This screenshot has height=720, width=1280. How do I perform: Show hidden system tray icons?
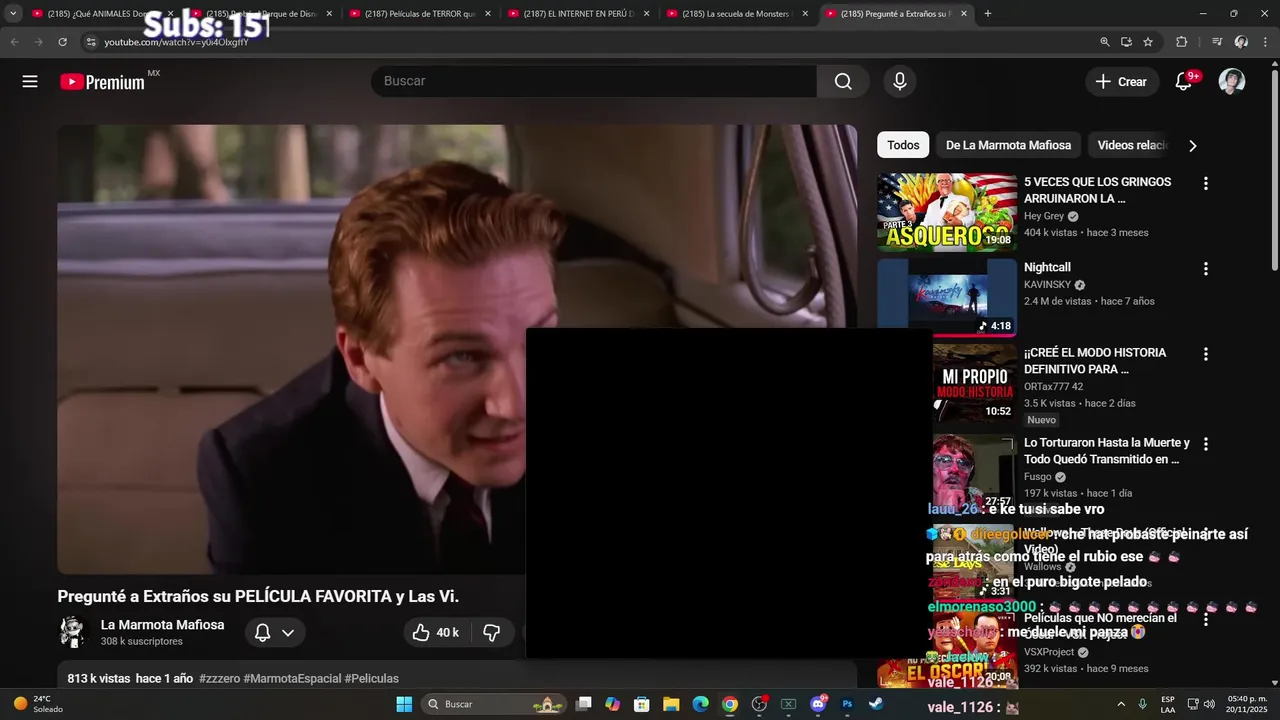[x=1120, y=704]
